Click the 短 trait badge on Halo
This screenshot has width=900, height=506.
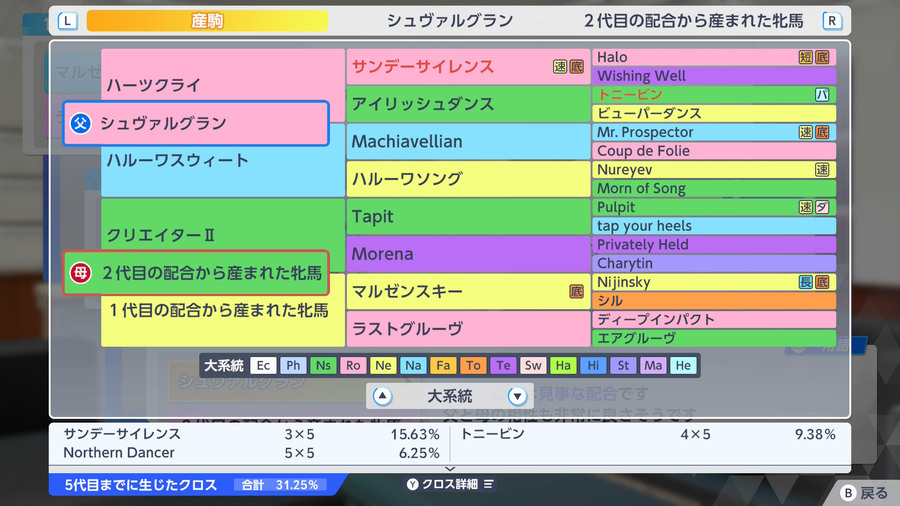click(805, 57)
